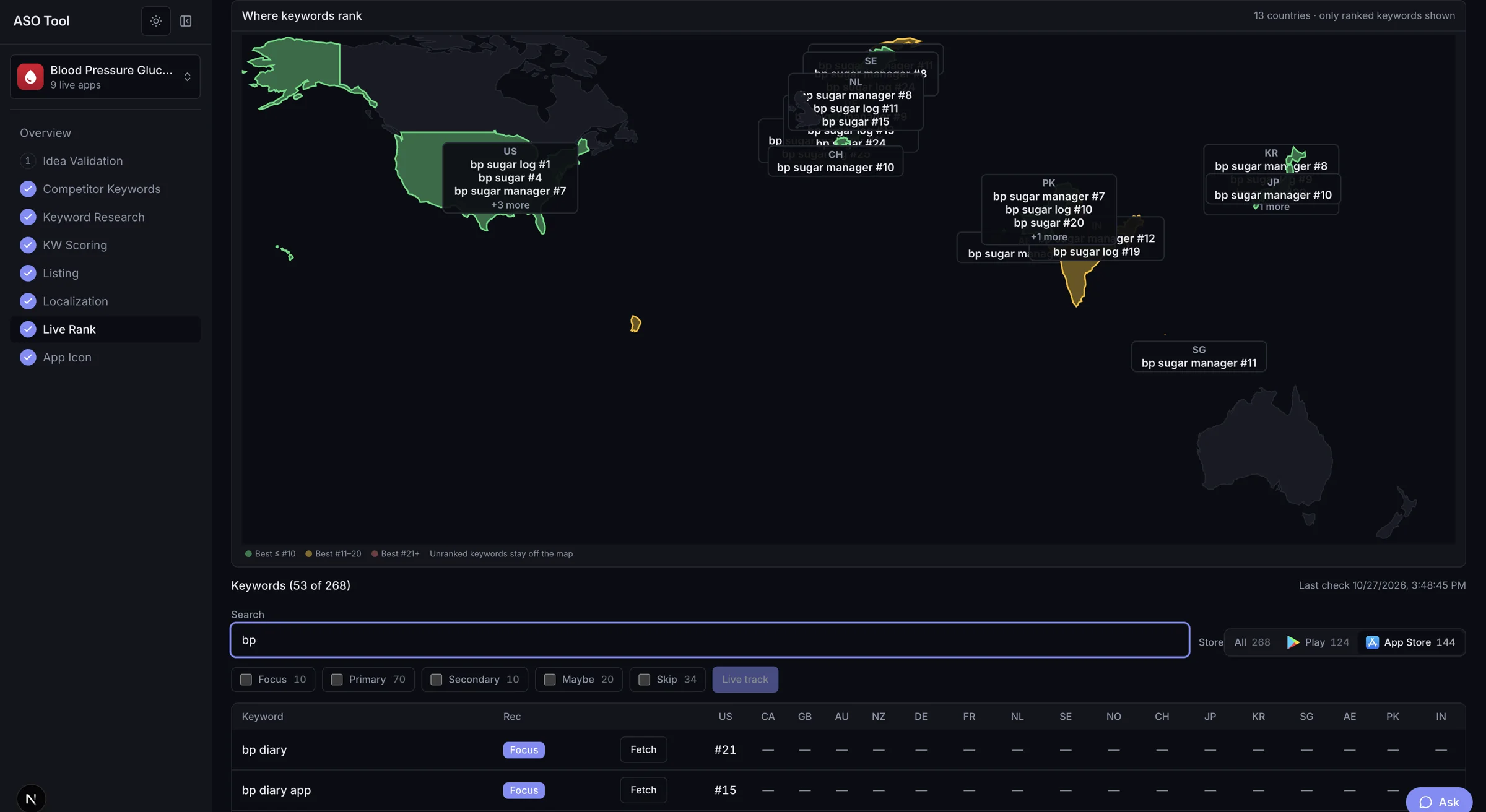Check the Skip filter checkbox
This screenshot has width=1486, height=812.
644,680
